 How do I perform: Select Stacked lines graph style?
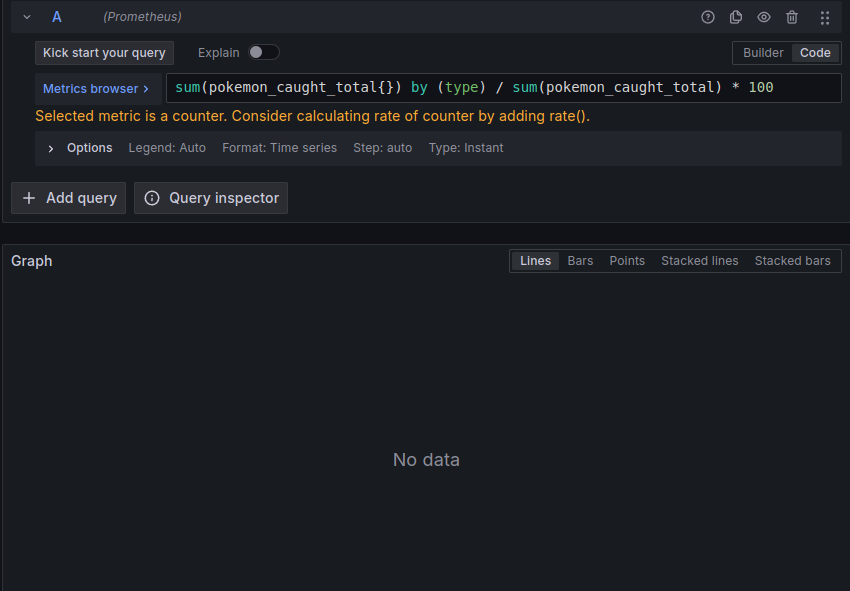699,261
